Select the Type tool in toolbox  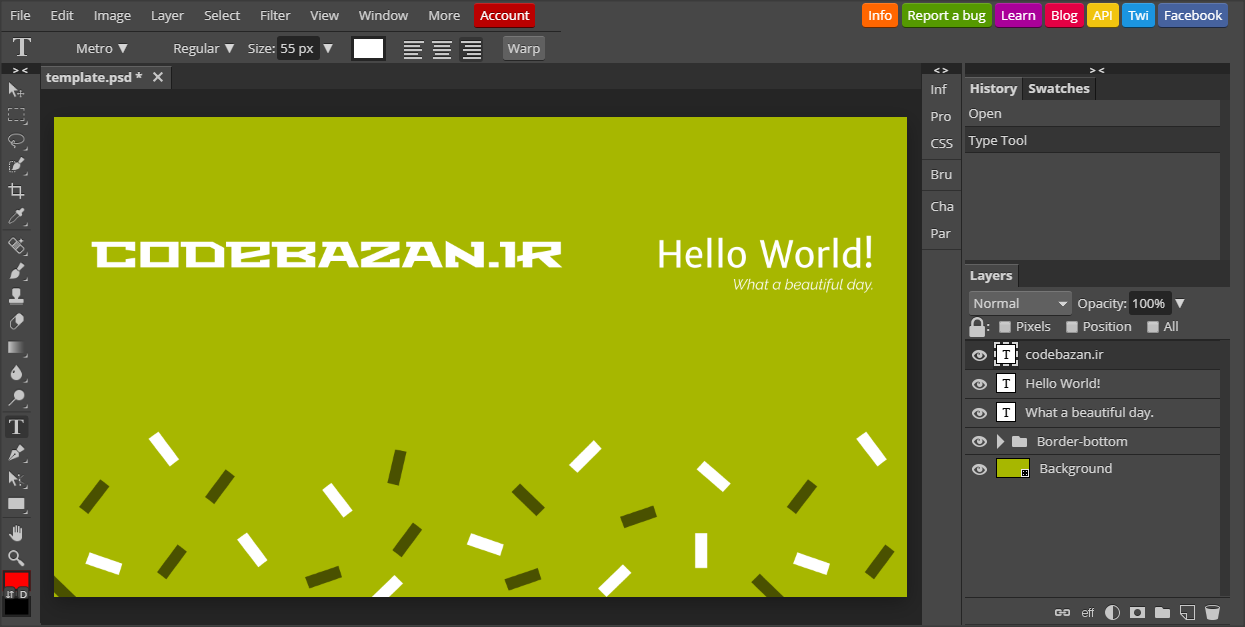(17, 427)
